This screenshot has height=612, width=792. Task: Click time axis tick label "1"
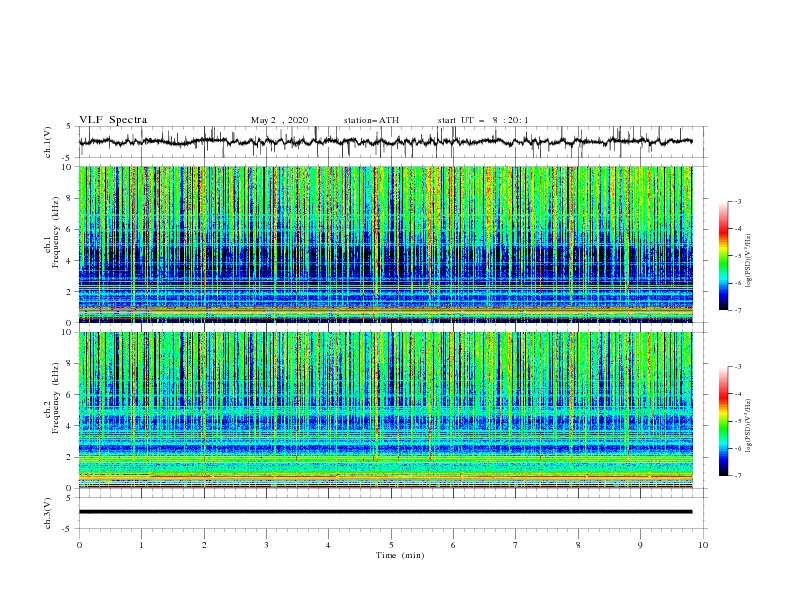141,545
